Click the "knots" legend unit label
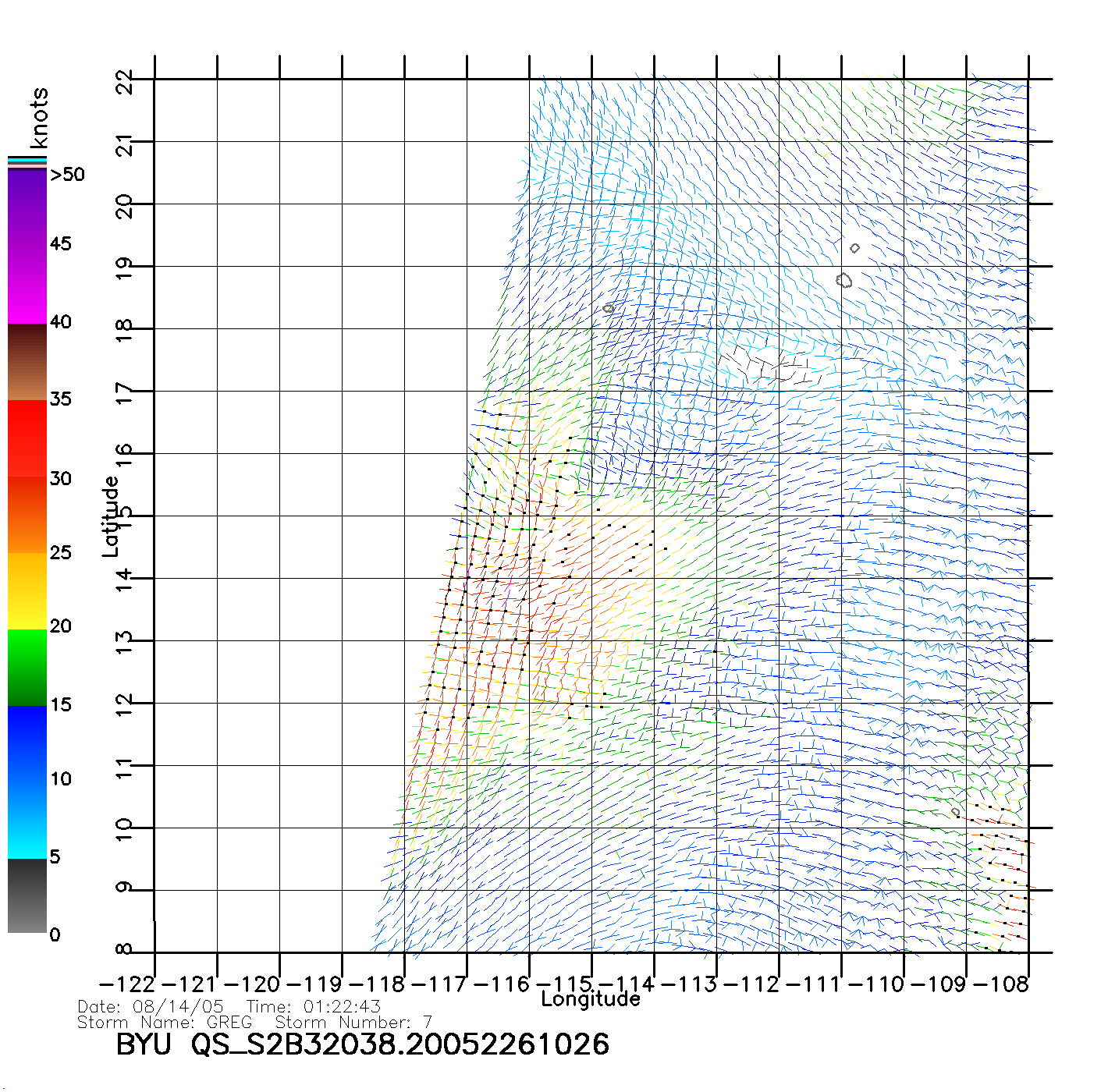This screenshot has width=1108, height=1092. coord(39,118)
